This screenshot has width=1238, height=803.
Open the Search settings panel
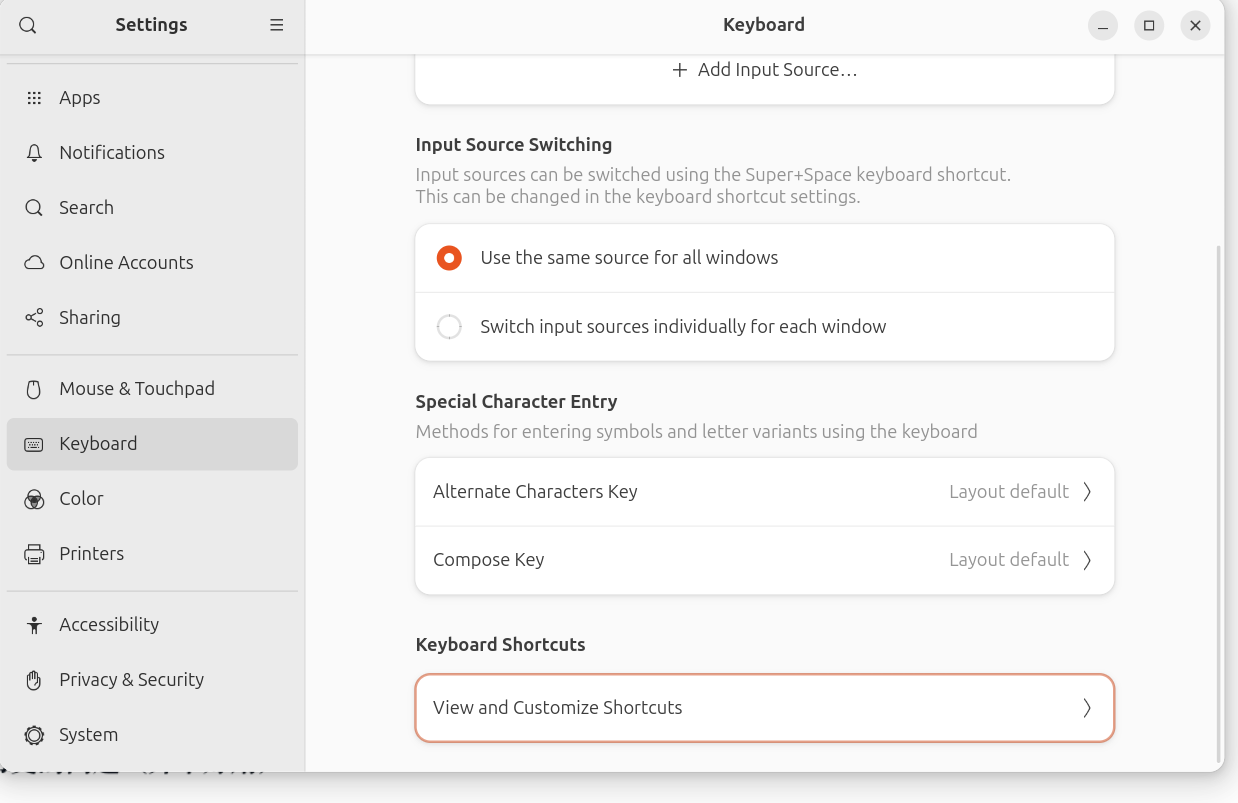[86, 208]
